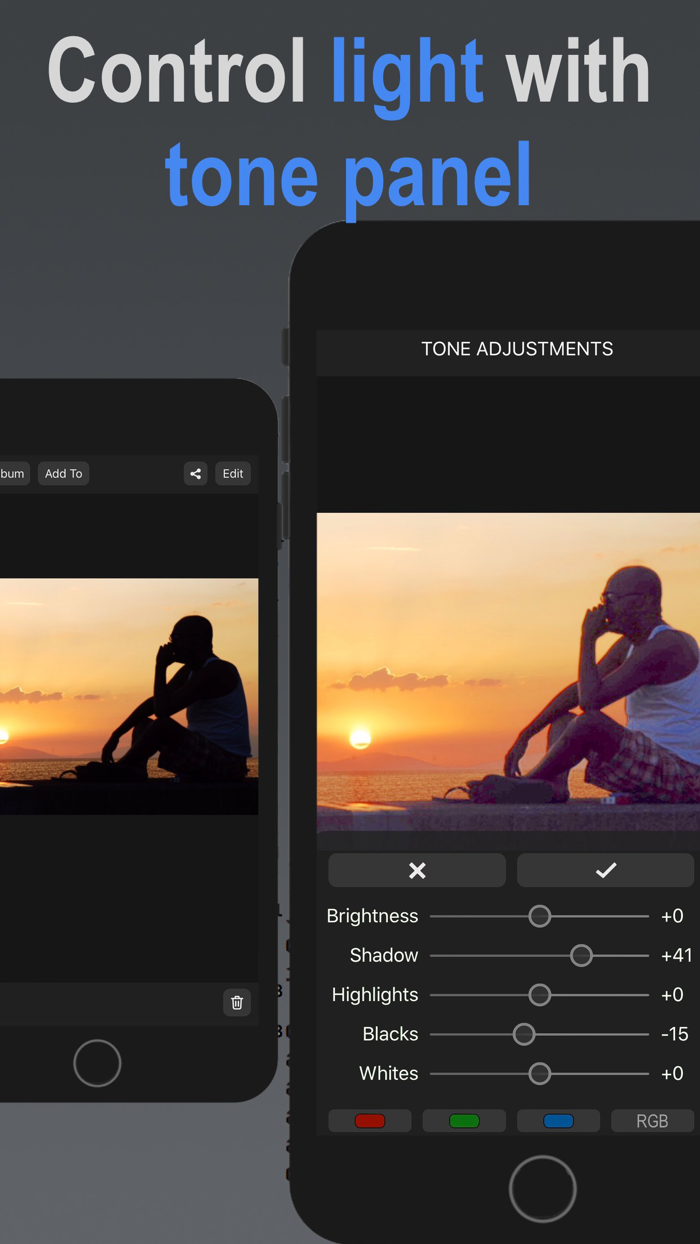Confirm tone adjustments with the checkmark button

click(605, 871)
